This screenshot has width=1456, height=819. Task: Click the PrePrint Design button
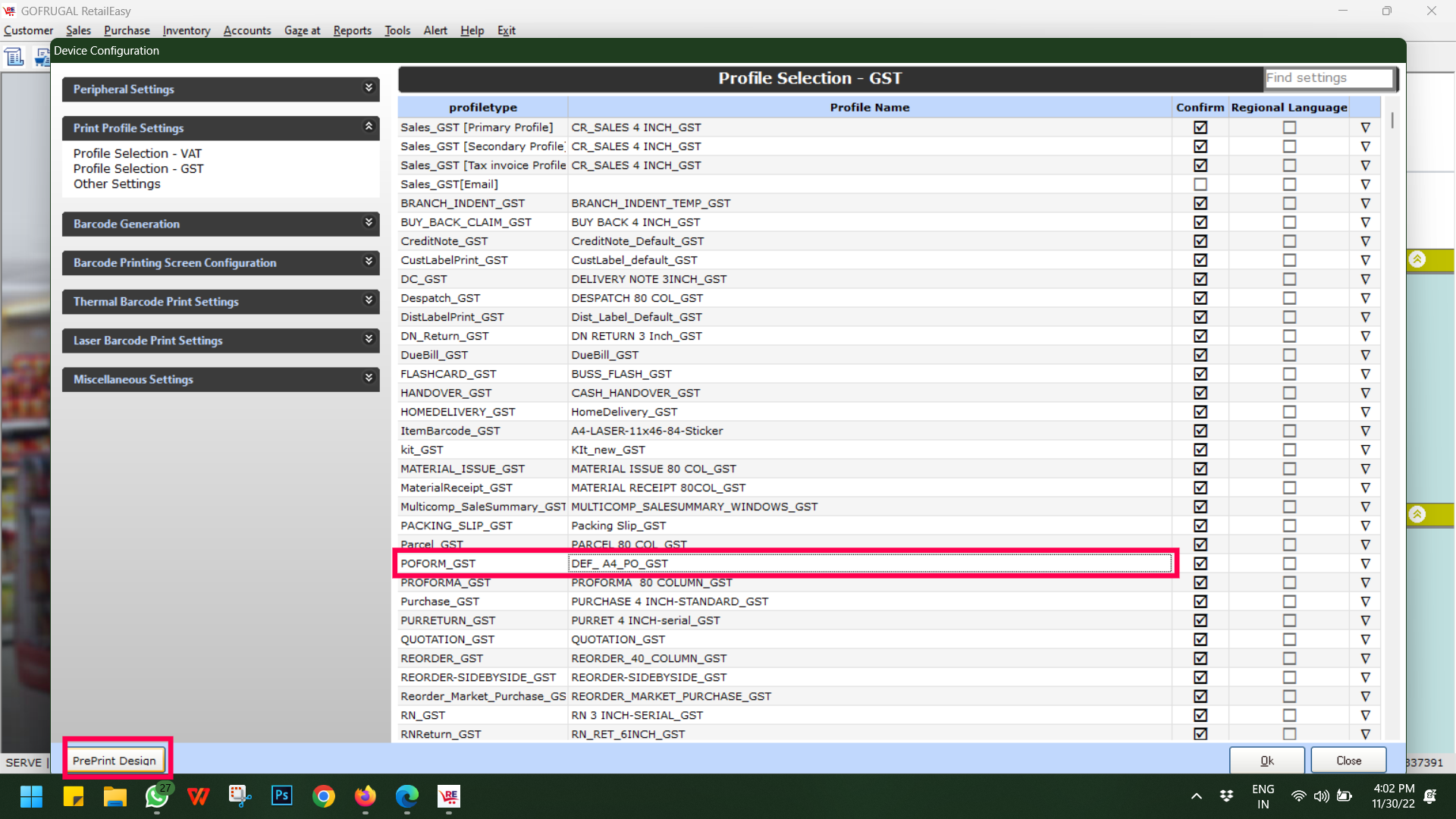(x=115, y=761)
